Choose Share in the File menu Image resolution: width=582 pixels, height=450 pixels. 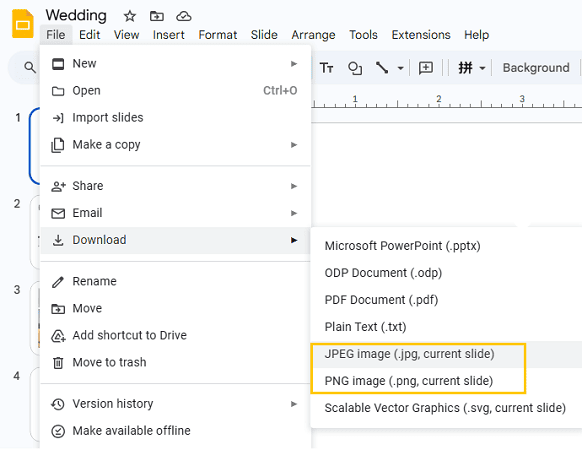coord(175,186)
